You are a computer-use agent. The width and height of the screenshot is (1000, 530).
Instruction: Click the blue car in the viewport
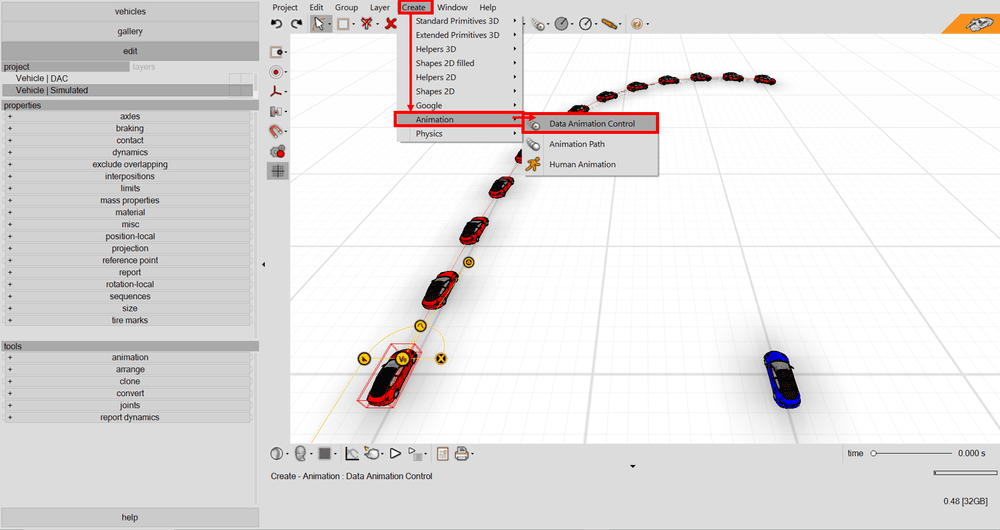781,378
